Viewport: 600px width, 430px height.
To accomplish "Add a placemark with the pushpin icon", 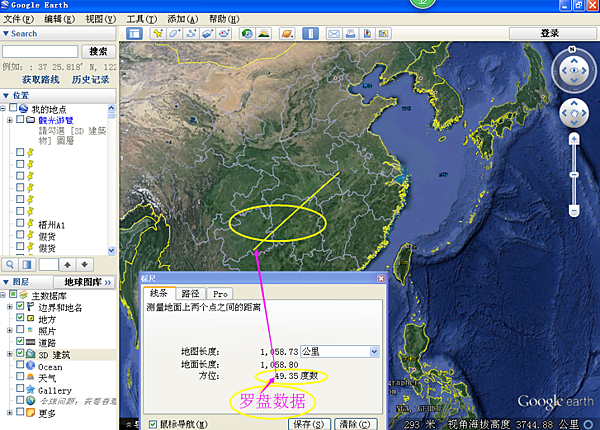I will (158, 34).
